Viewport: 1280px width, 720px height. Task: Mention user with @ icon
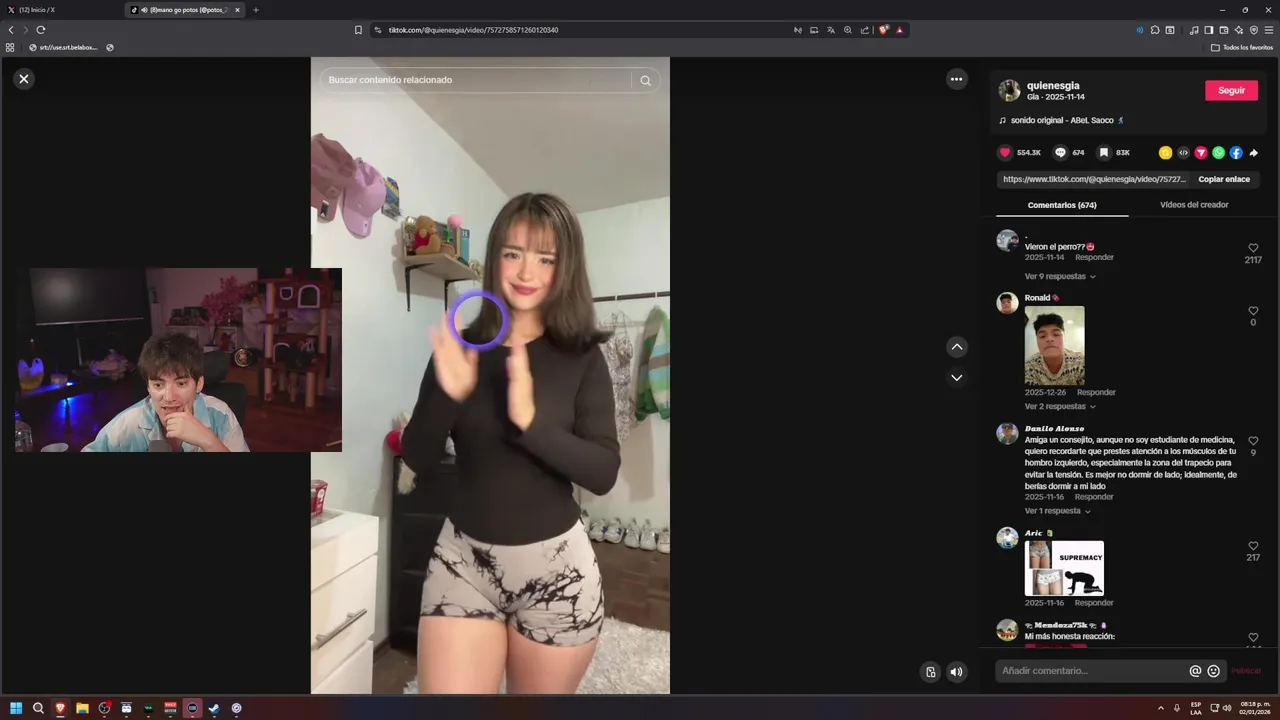1195,671
